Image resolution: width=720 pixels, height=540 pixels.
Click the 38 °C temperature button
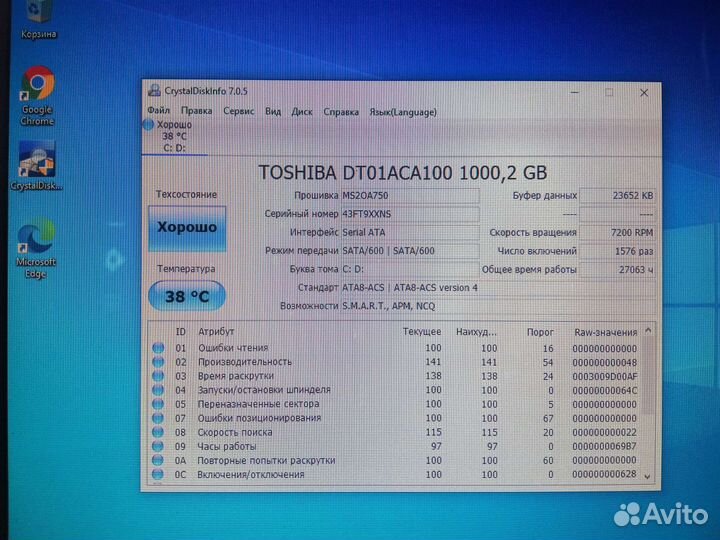point(187,296)
